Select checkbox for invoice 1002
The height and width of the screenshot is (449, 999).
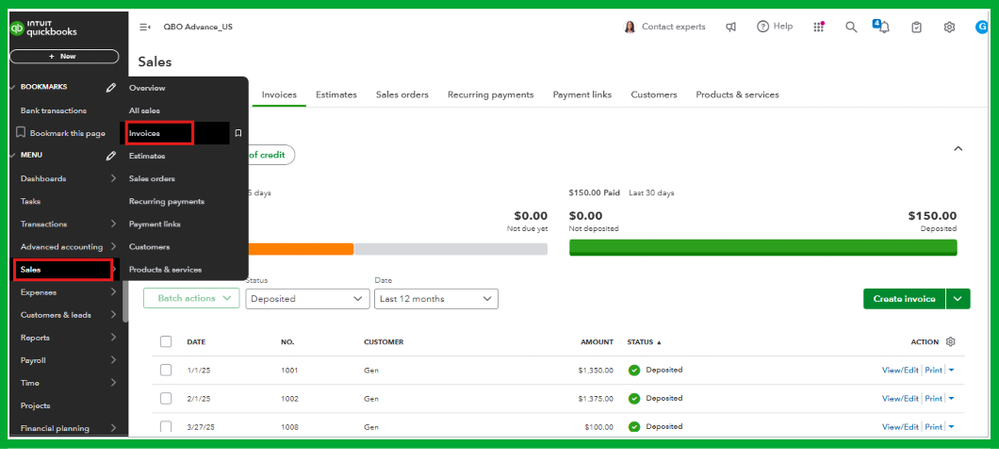tap(166, 398)
